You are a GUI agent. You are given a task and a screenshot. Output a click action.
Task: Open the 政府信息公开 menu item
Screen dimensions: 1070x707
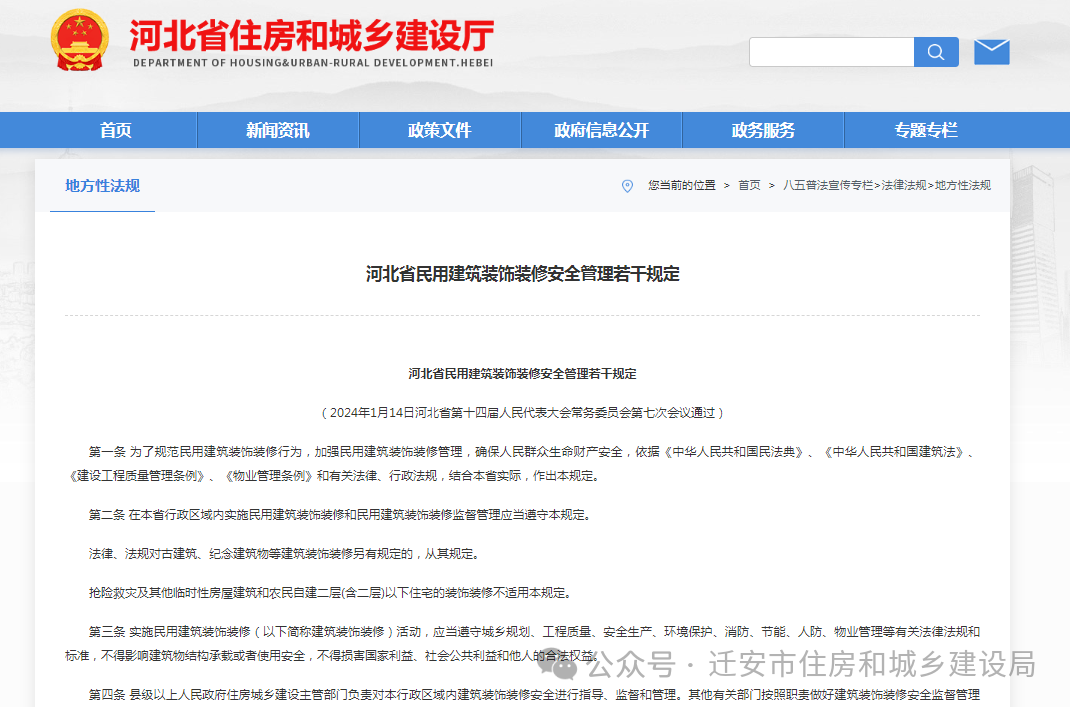click(x=601, y=130)
